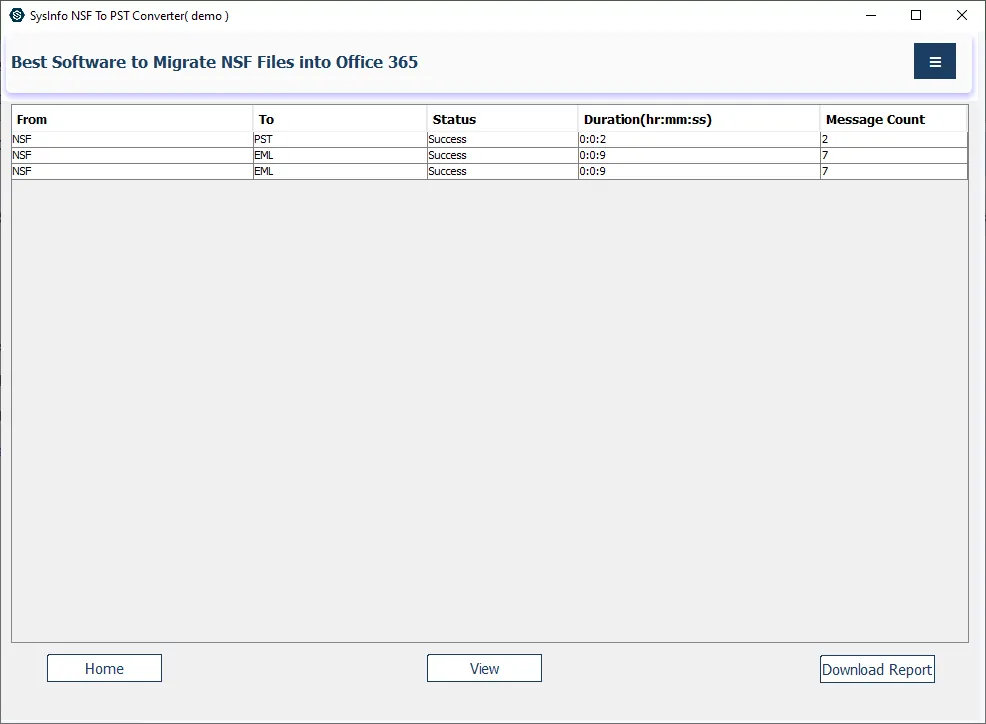The height and width of the screenshot is (724, 986).
Task: Close the SysInfo converter window
Action: [x=962, y=15]
